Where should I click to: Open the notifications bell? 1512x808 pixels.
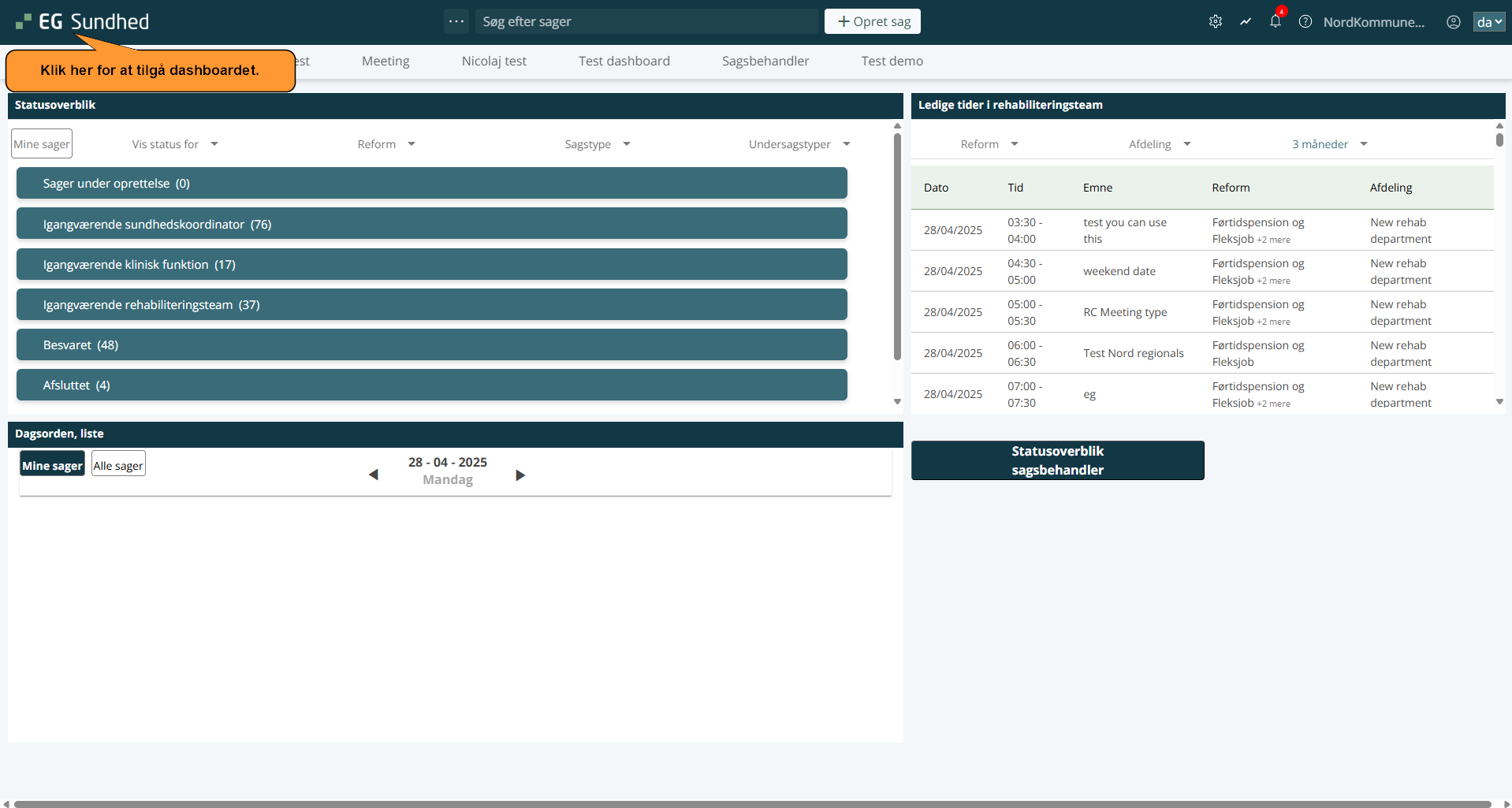(x=1275, y=22)
